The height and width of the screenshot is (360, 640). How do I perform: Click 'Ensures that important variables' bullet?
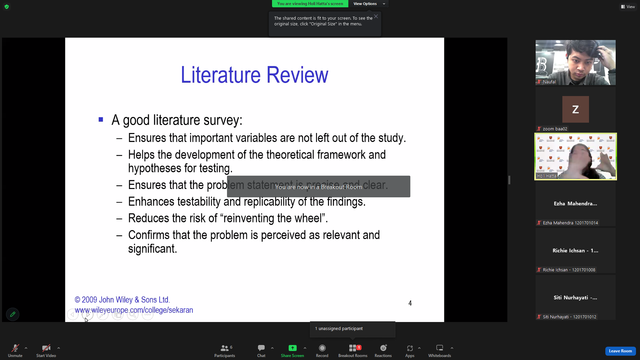click(x=267, y=138)
